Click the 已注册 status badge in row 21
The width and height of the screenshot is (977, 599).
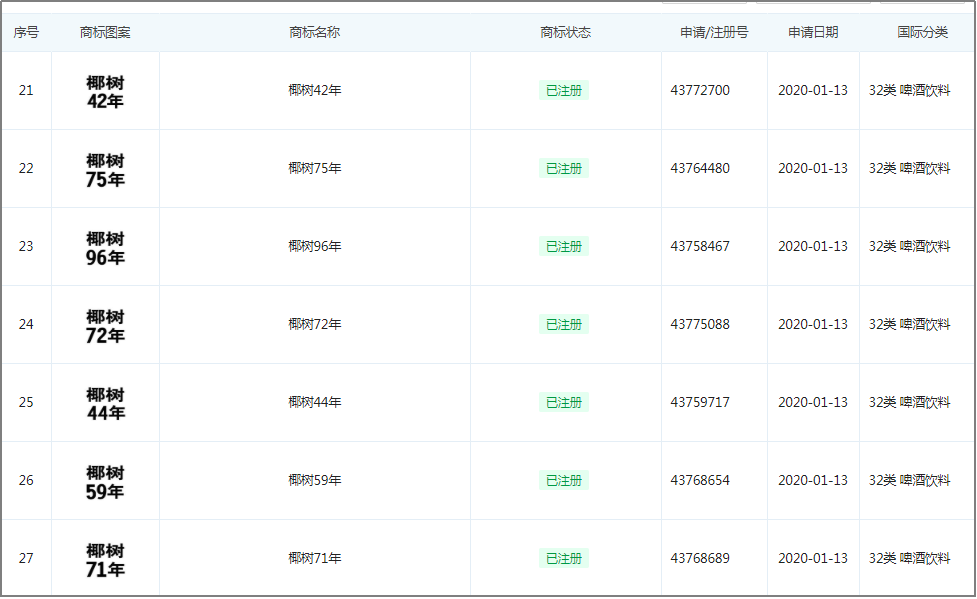[x=564, y=90]
